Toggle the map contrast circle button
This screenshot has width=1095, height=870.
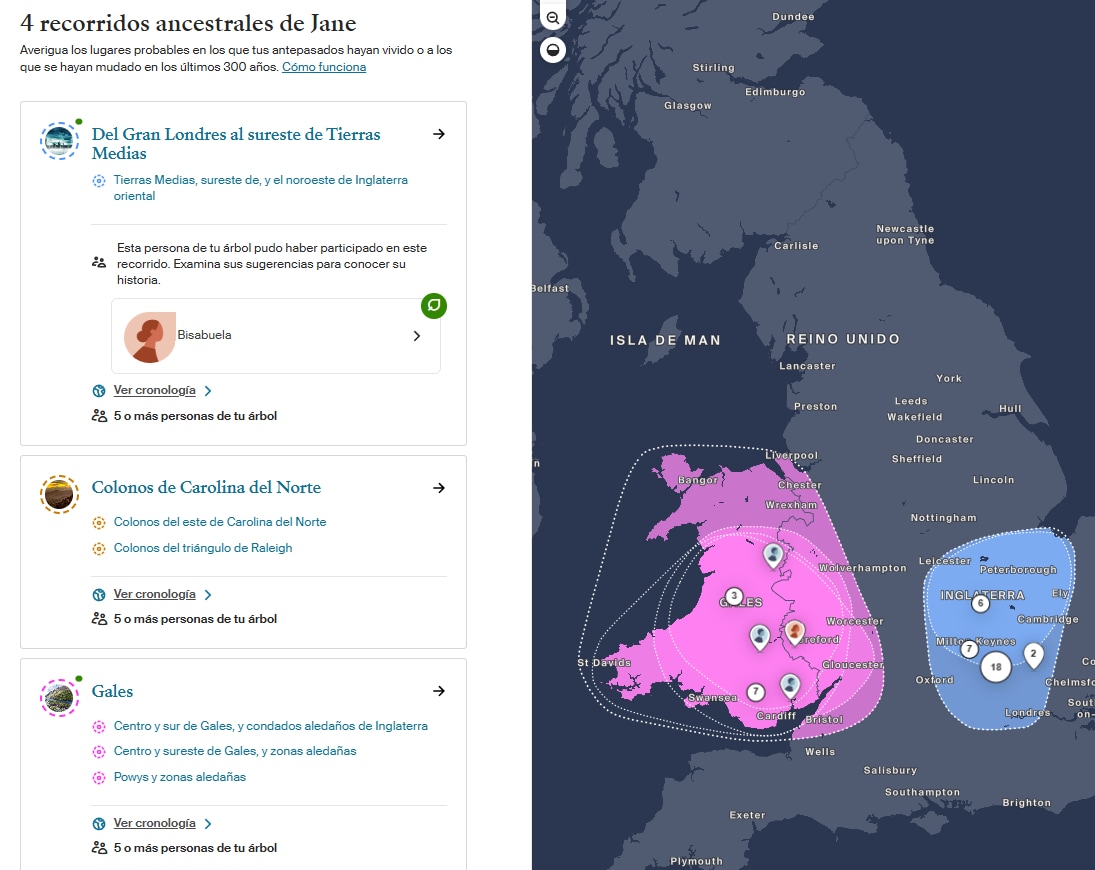(x=552, y=50)
